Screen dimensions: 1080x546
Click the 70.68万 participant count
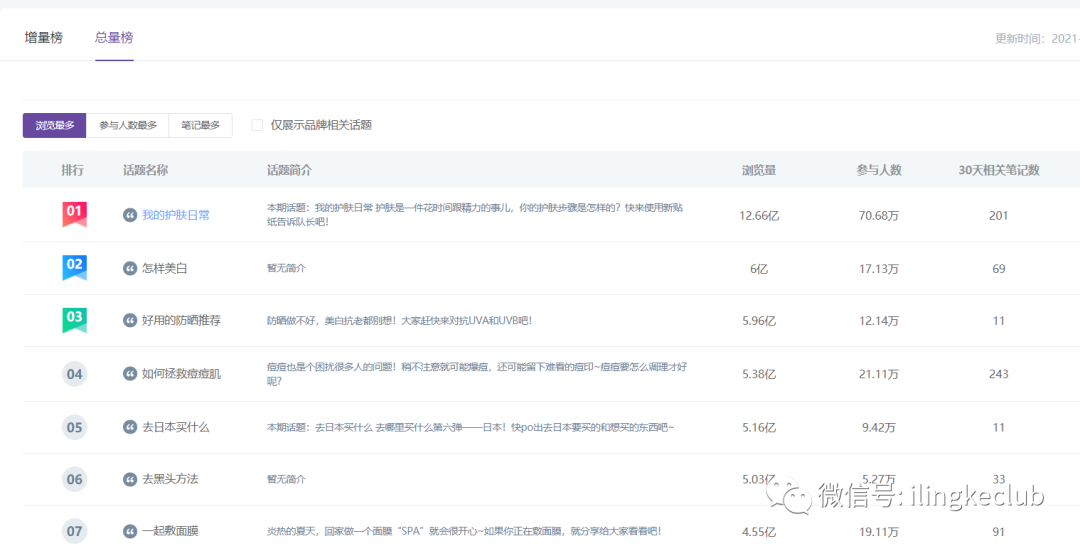coord(879,216)
